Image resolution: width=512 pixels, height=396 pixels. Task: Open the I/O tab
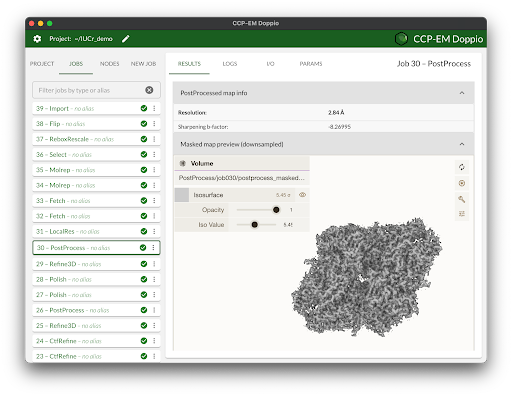pyautogui.click(x=270, y=64)
